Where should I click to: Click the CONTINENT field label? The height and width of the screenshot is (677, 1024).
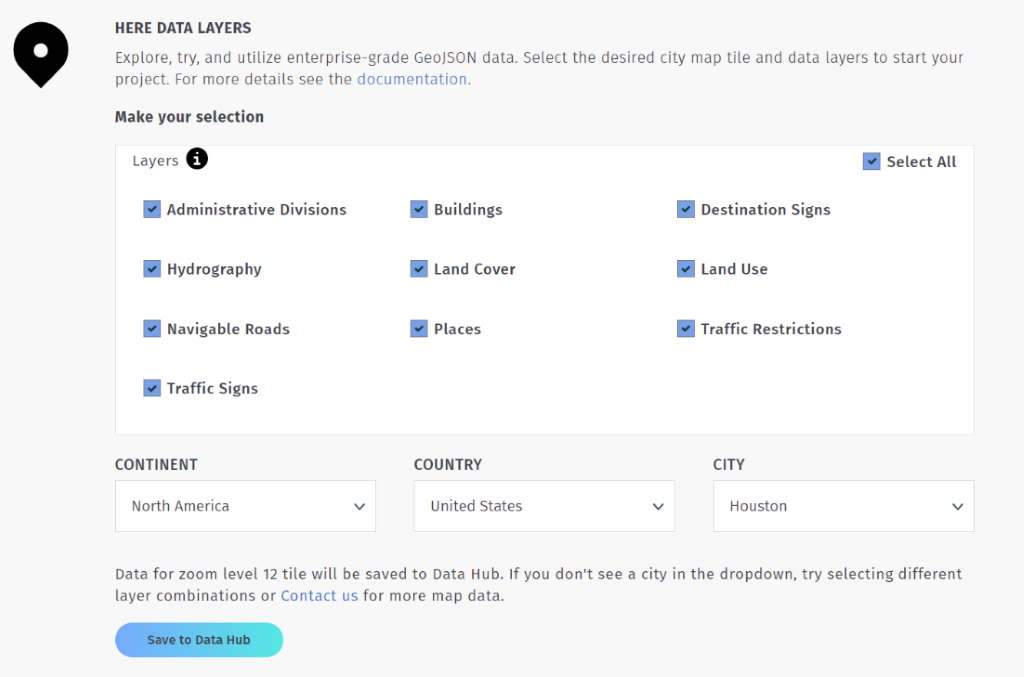[x=156, y=464]
